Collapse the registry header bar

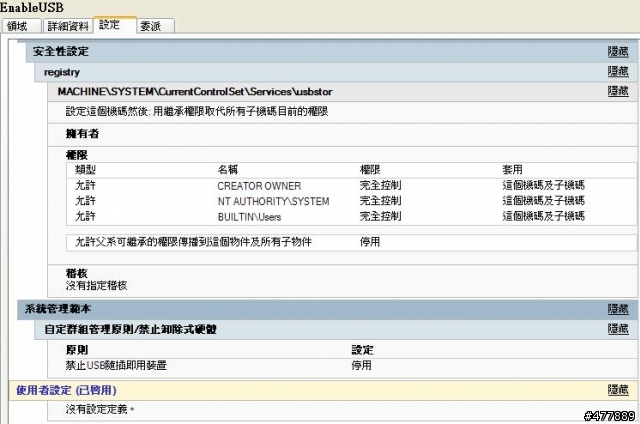pos(336,72)
